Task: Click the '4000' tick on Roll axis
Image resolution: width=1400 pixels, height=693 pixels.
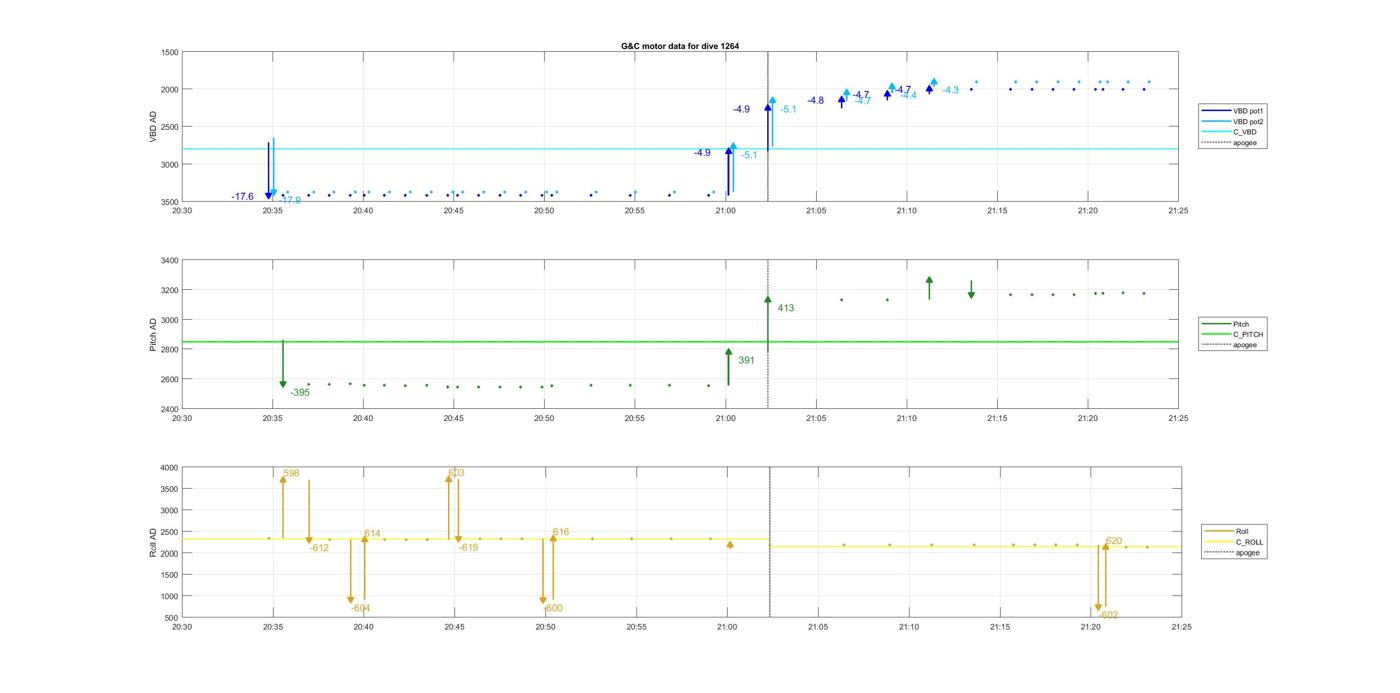Action: (x=169, y=467)
